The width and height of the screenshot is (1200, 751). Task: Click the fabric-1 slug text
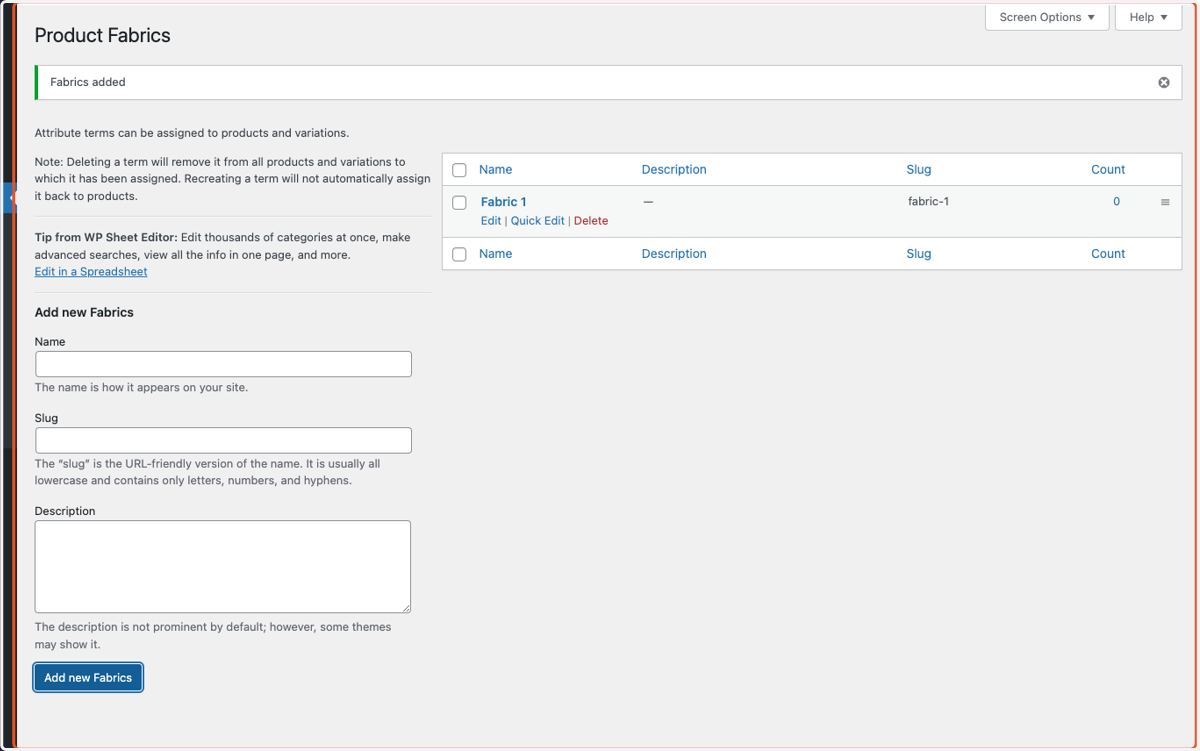(x=928, y=201)
